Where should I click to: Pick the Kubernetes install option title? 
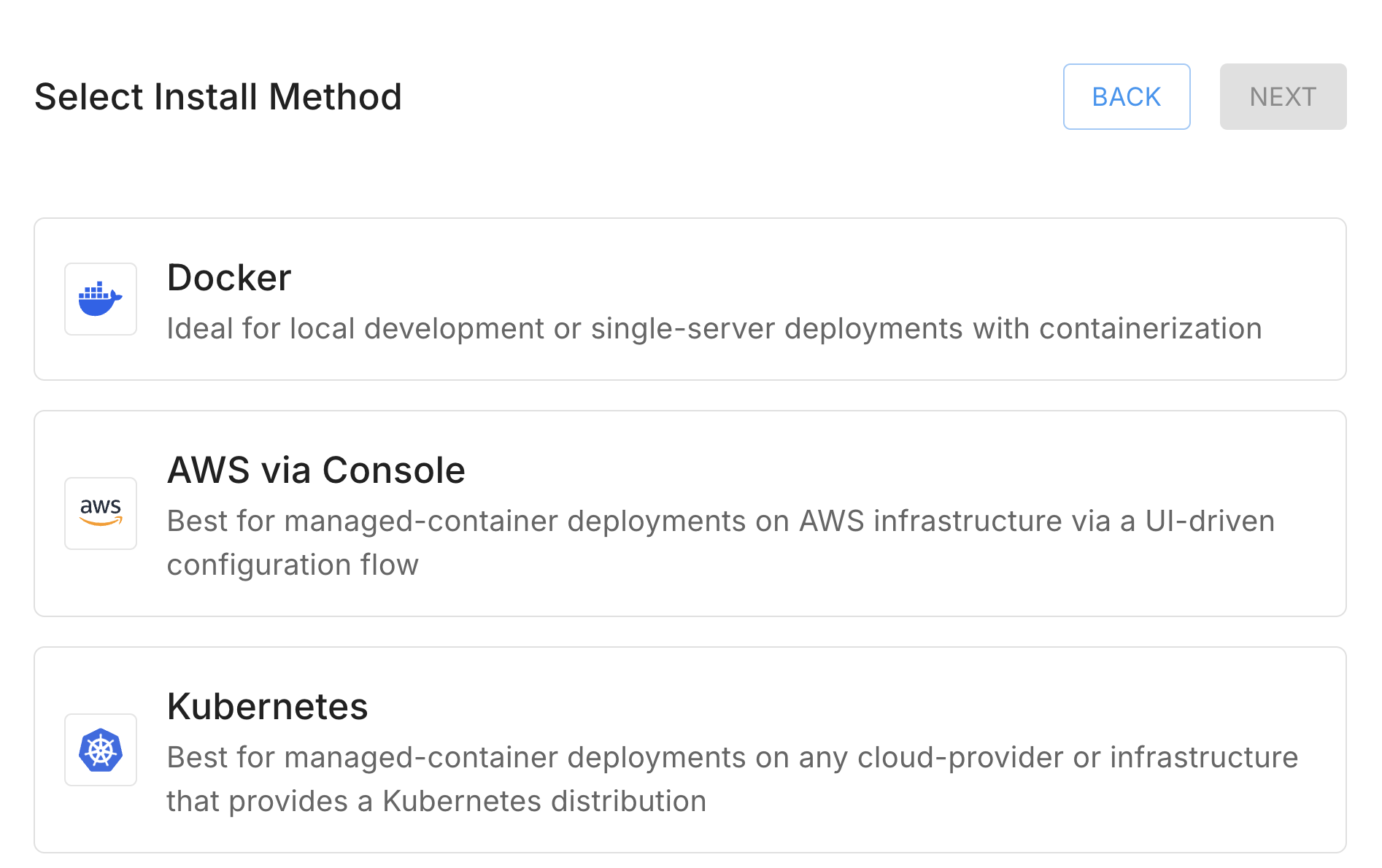pyautogui.click(x=267, y=707)
